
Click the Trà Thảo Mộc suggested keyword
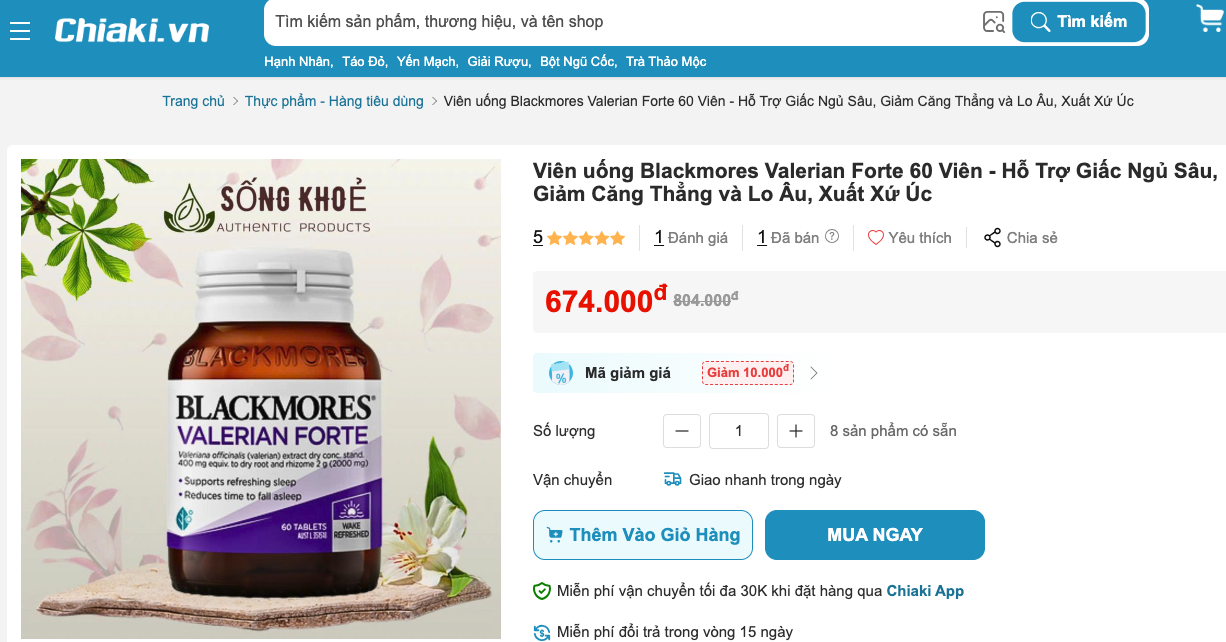pos(666,62)
